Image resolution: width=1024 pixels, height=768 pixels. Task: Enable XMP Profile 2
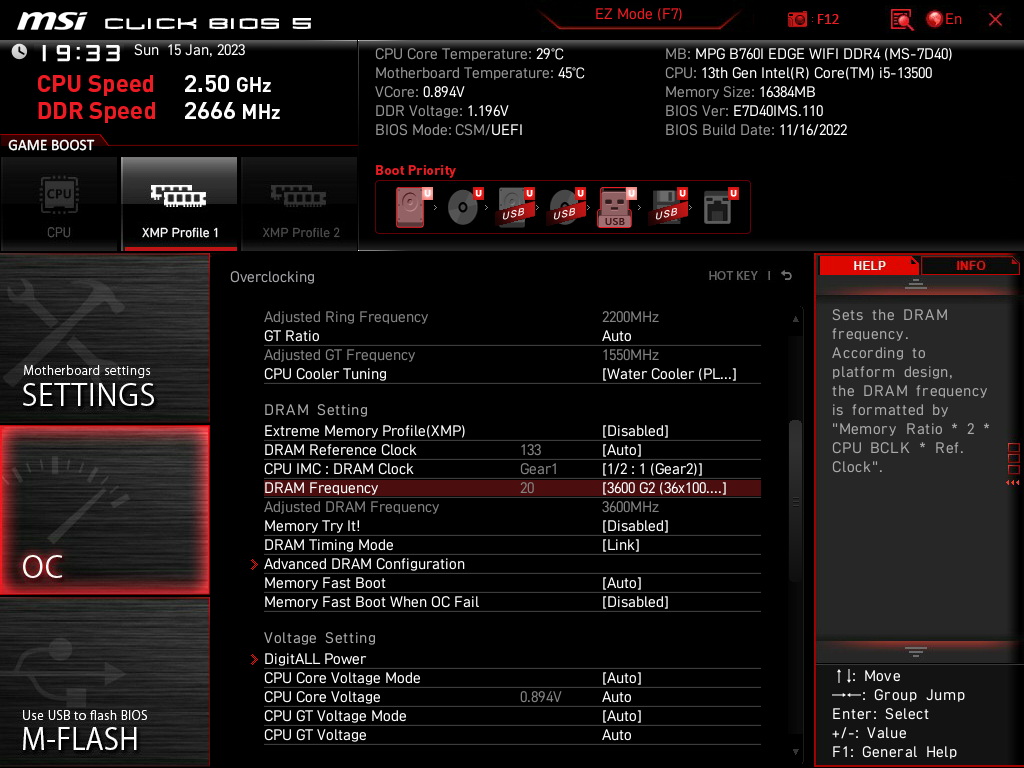pos(300,204)
